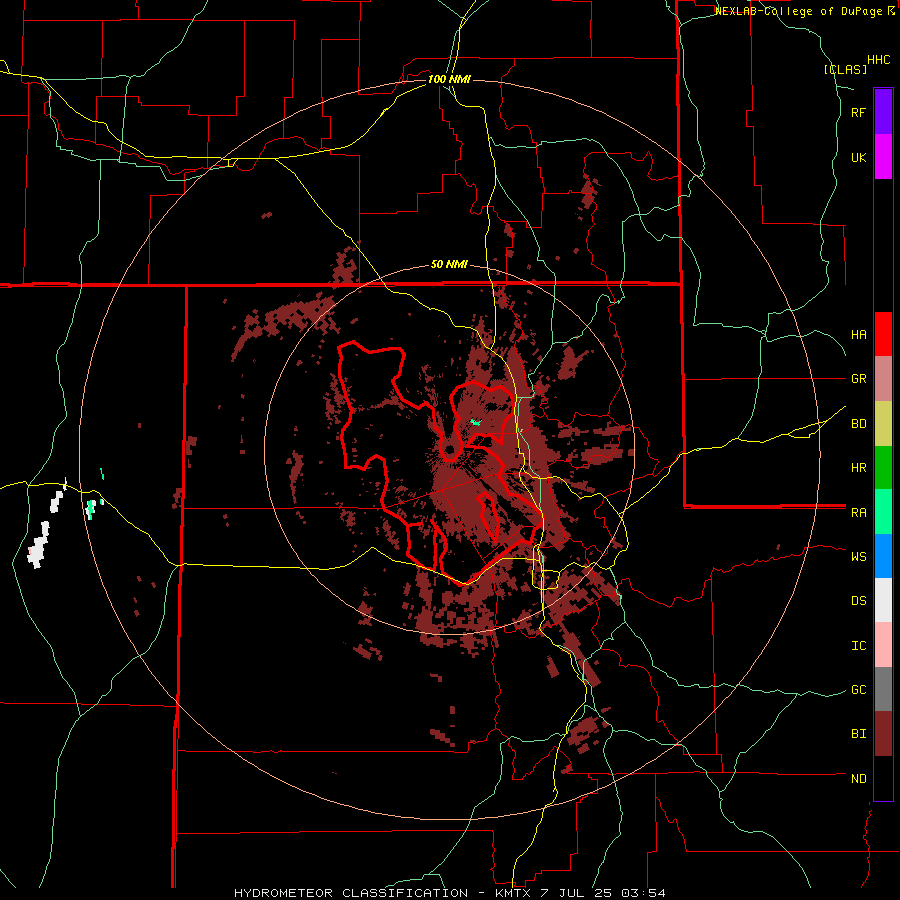Click the RA light green legend swatch

click(x=883, y=512)
